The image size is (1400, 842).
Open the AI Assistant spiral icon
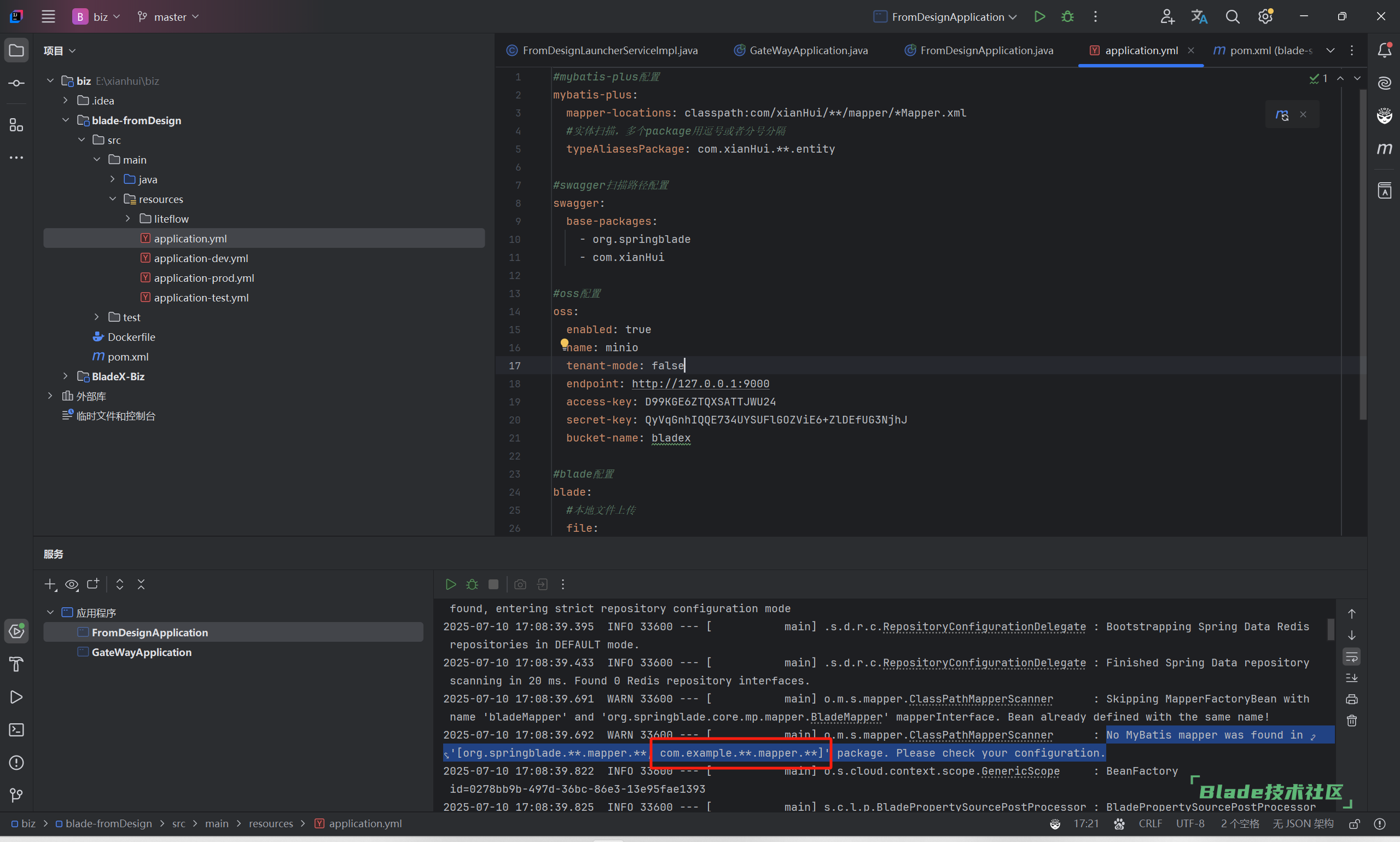[1384, 83]
